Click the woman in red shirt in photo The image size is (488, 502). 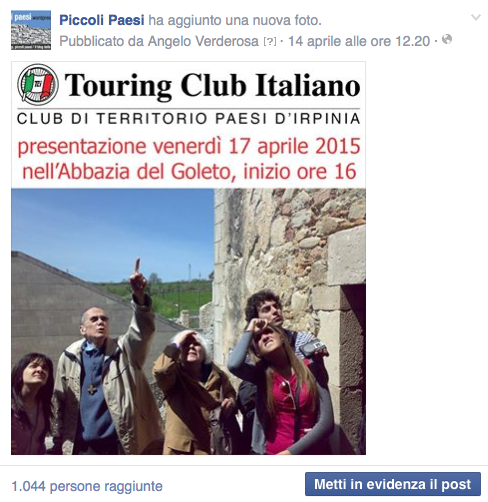pos(287,390)
